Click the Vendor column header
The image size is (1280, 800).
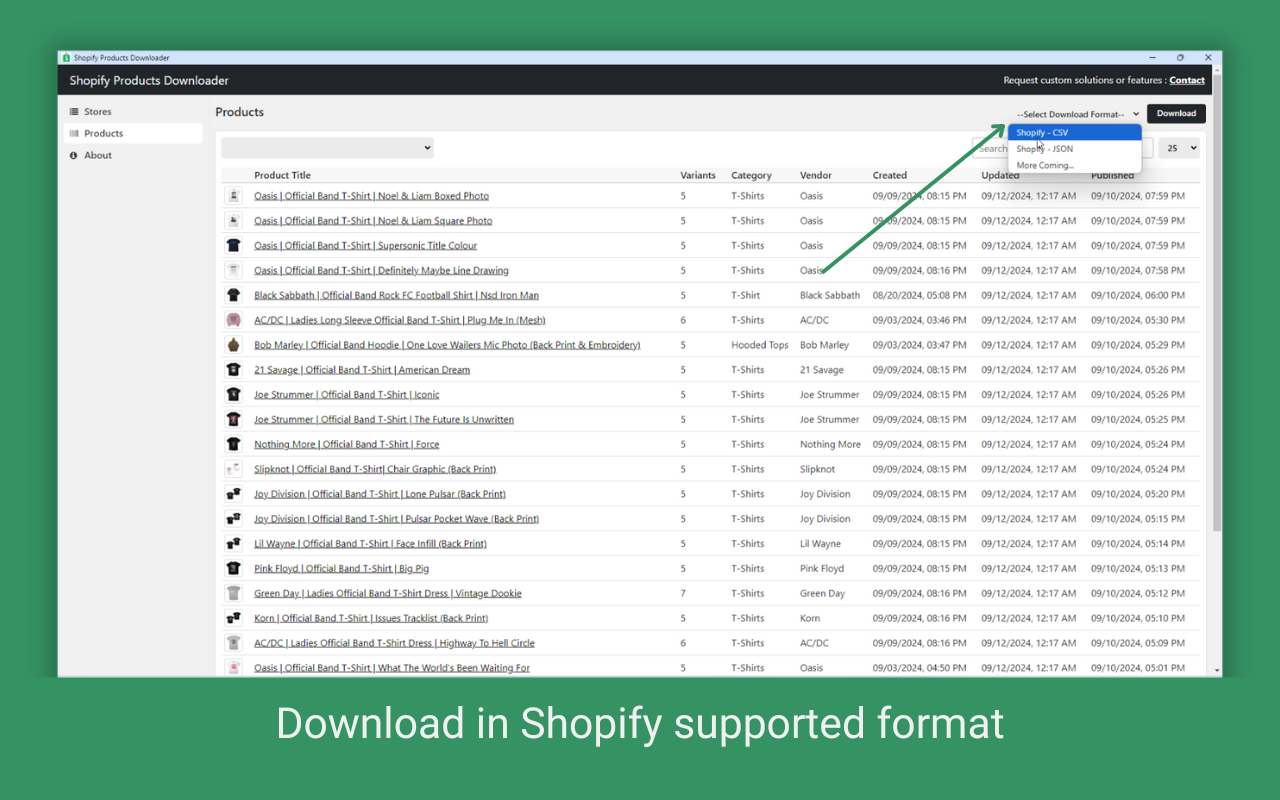pyautogui.click(x=816, y=175)
